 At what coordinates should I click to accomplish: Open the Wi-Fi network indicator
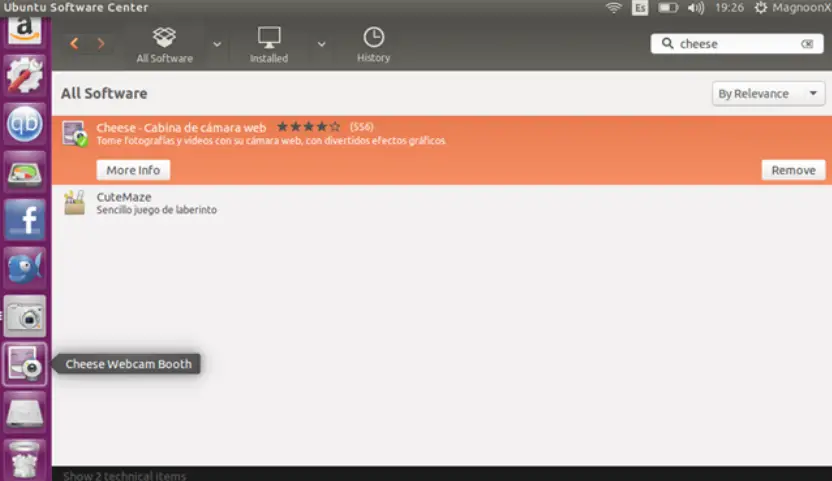coord(613,7)
